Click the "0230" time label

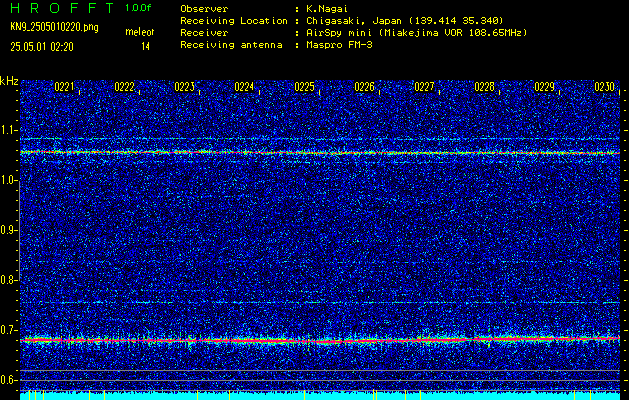(x=605, y=87)
